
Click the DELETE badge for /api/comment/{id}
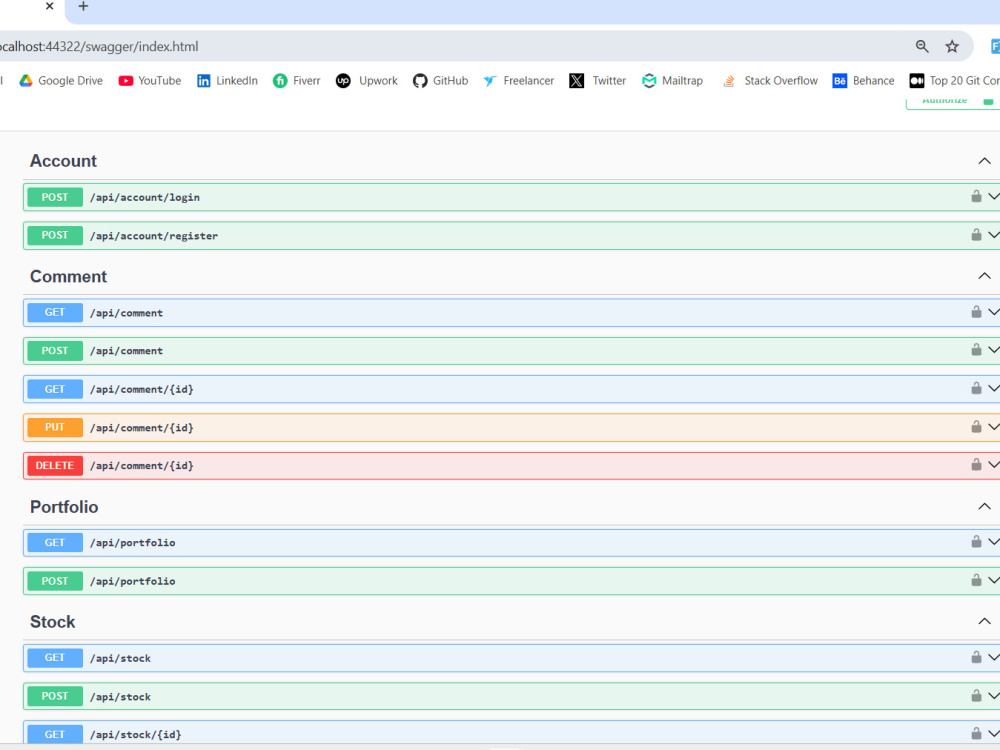tap(55, 466)
